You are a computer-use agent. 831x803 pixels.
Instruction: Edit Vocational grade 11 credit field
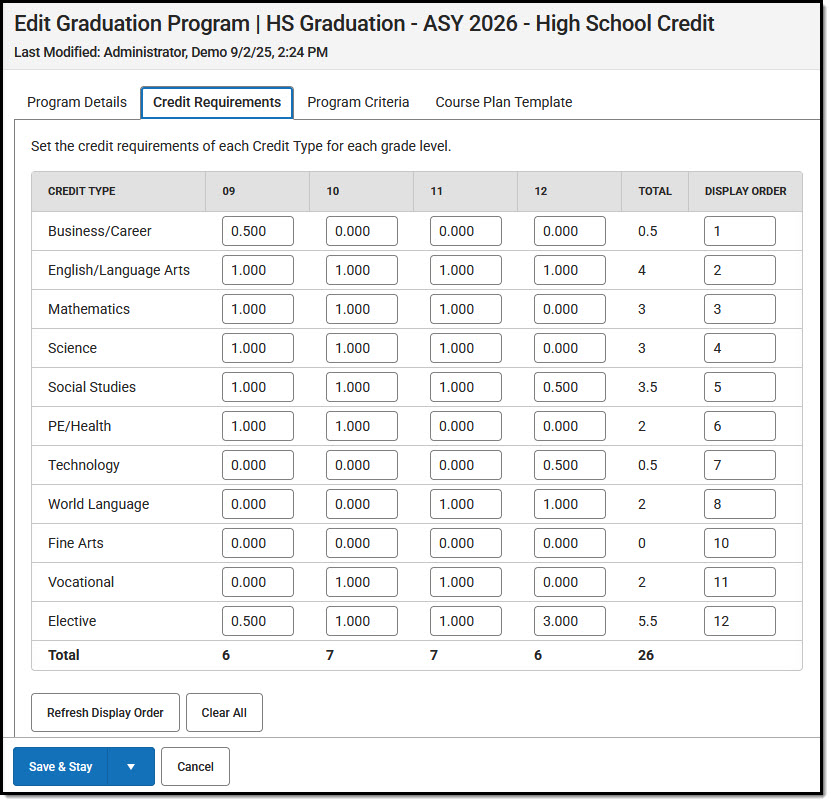pos(465,581)
